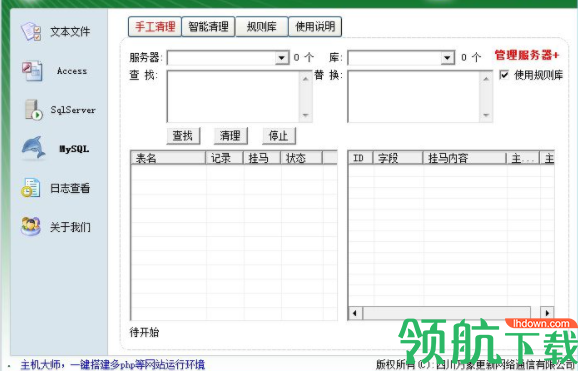Open the 关于我们 about us icon

(x=31, y=226)
